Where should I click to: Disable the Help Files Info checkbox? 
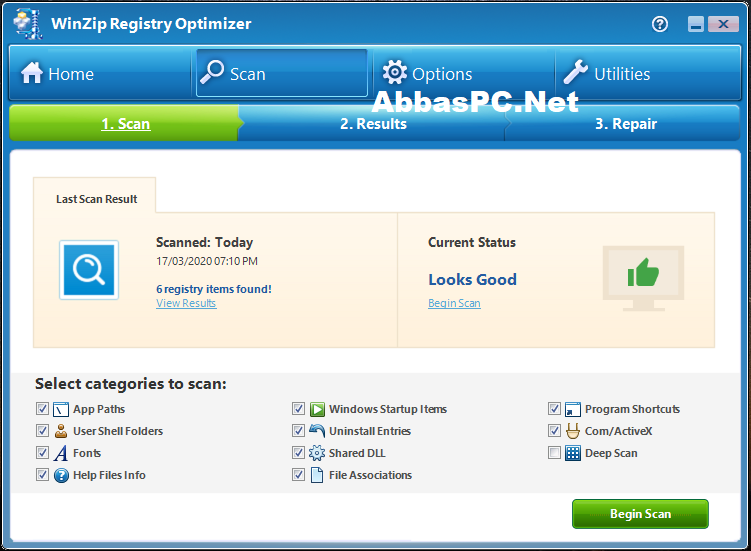coord(42,475)
